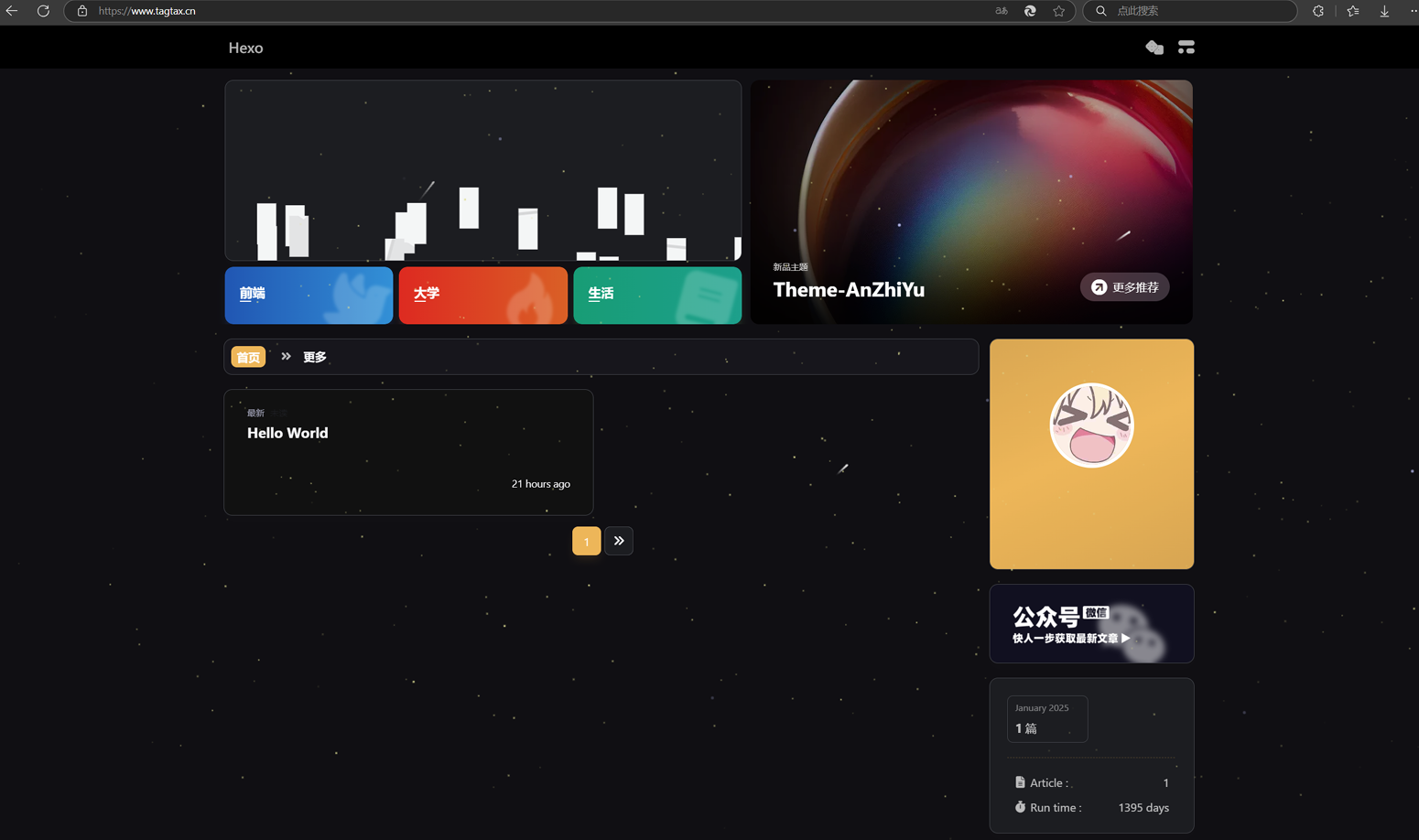The width and height of the screenshot is (1419, 840).
Task: Add page to favorites star icon
Action: (x=1059, y=11)
